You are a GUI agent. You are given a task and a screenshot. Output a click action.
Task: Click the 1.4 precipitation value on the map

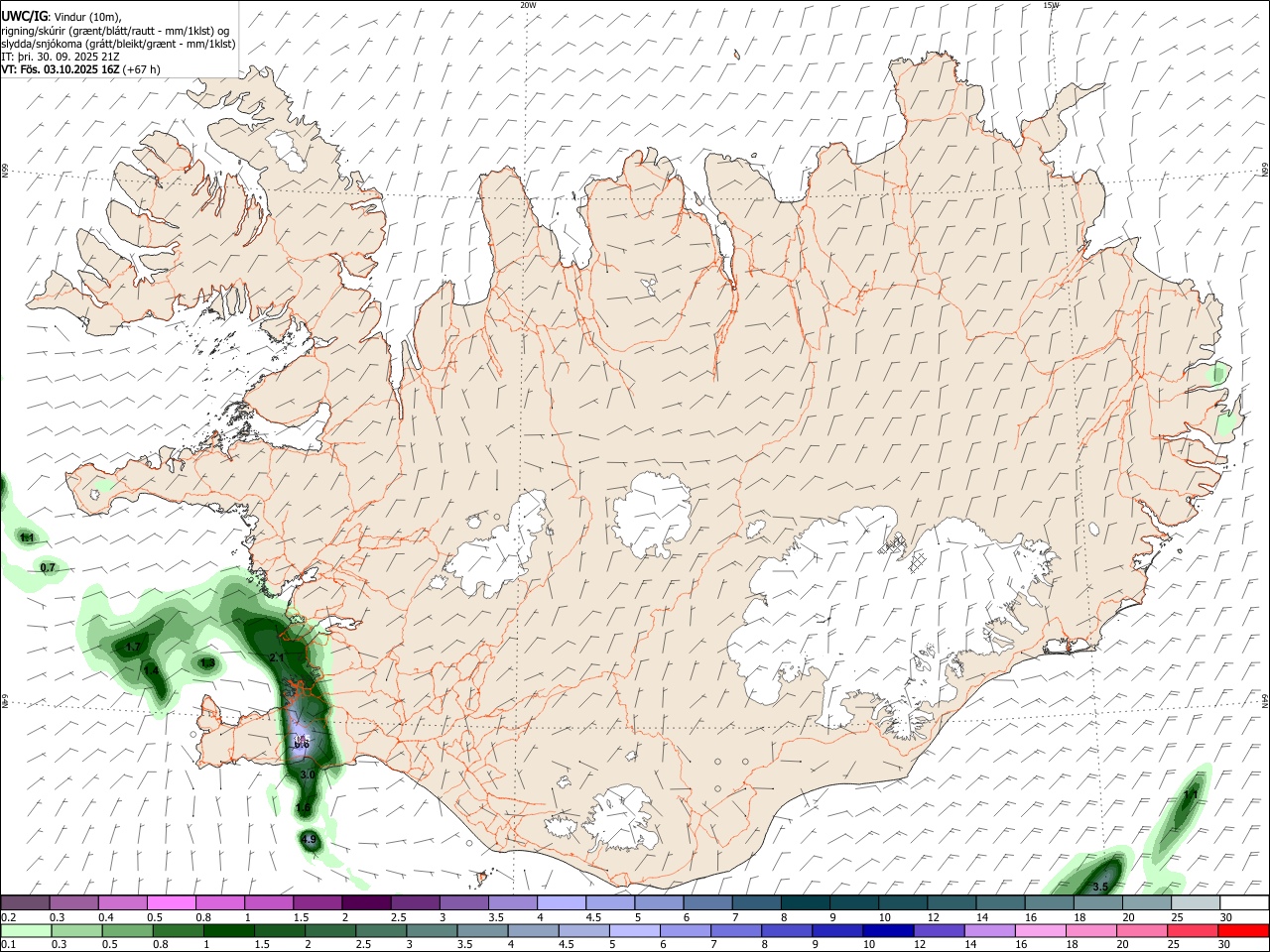[x=151, y=670]
